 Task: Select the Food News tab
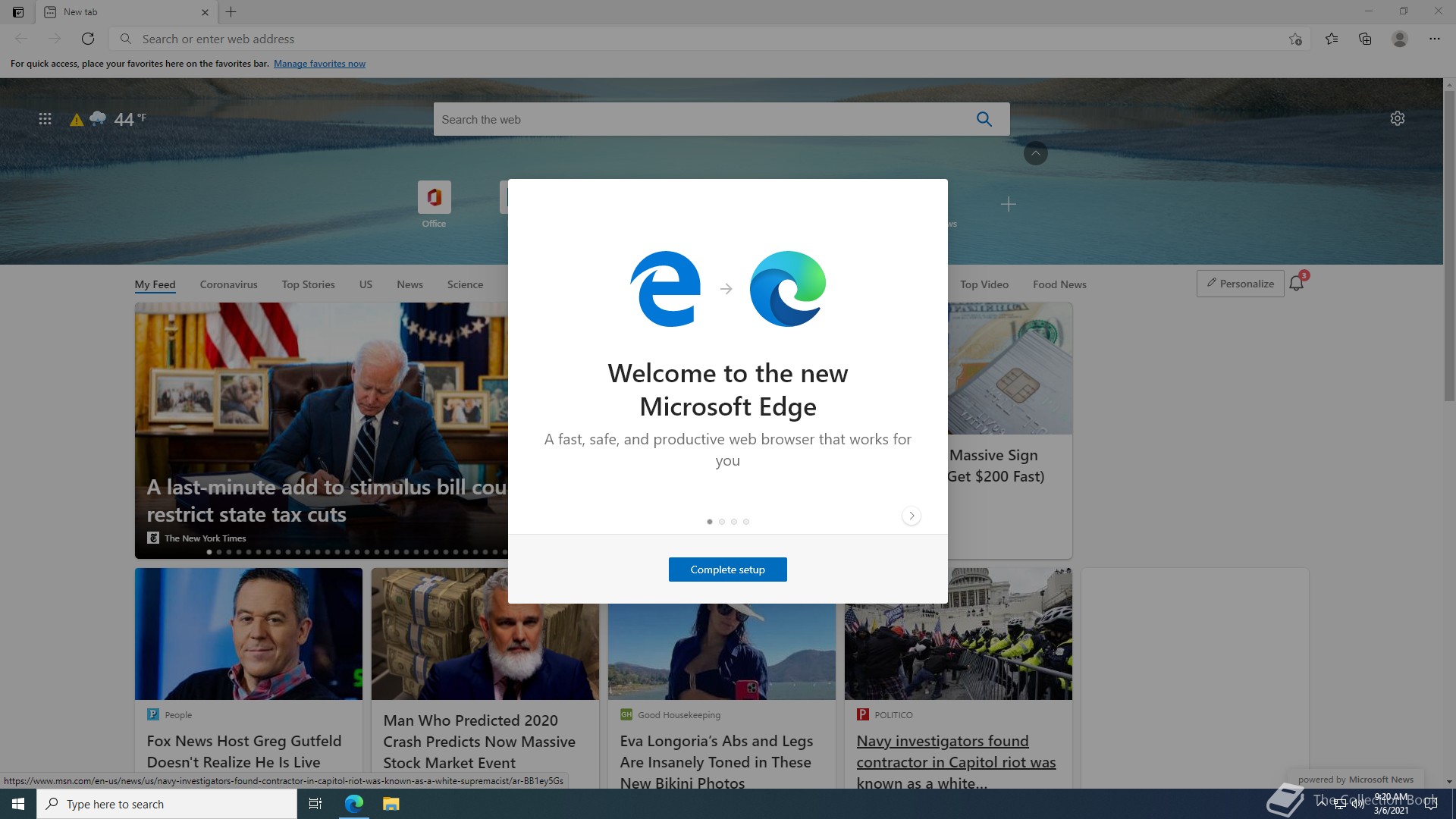click(x=1059, y=284)
